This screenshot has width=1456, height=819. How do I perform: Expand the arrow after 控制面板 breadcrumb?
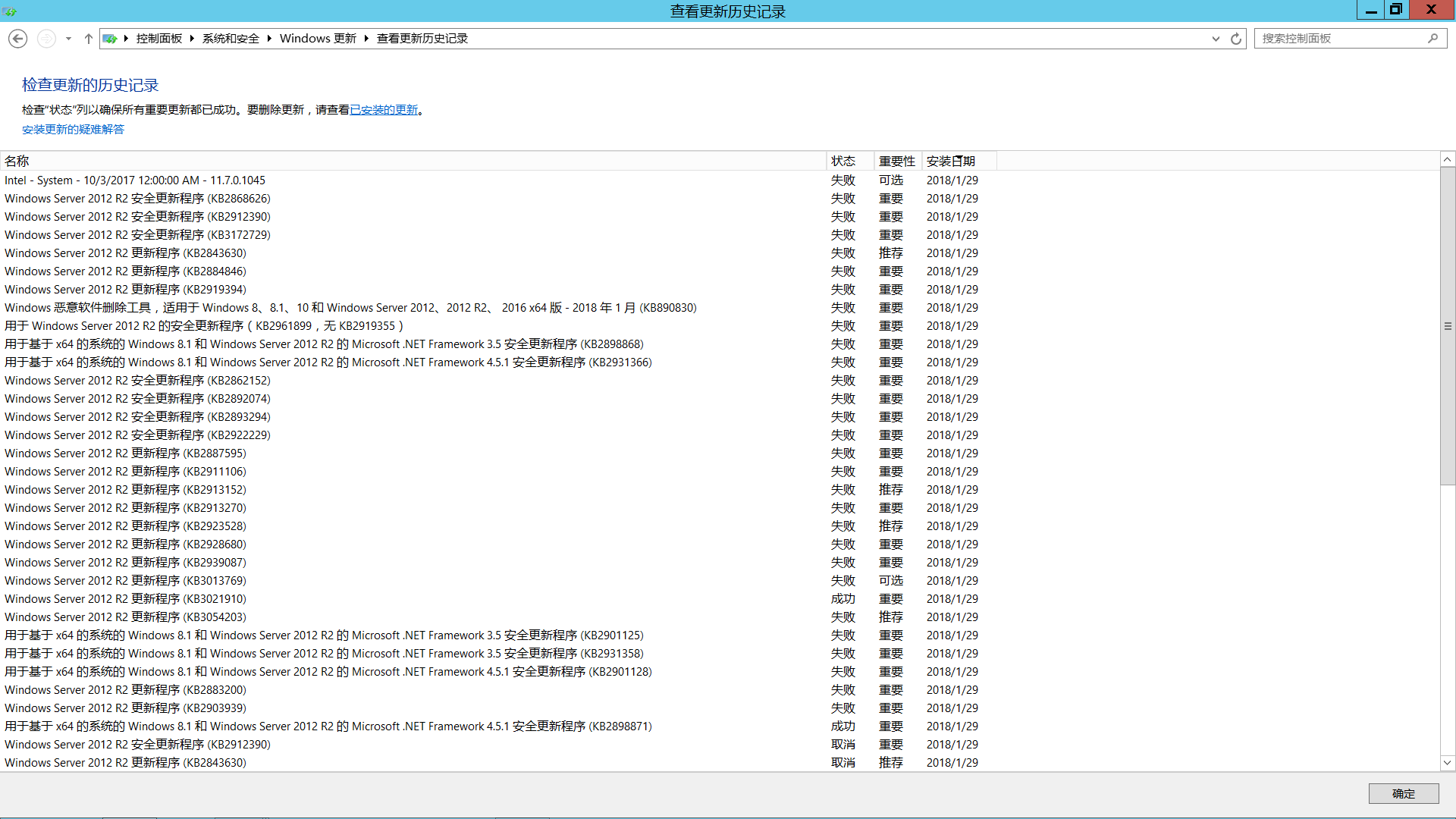[192, 39]
